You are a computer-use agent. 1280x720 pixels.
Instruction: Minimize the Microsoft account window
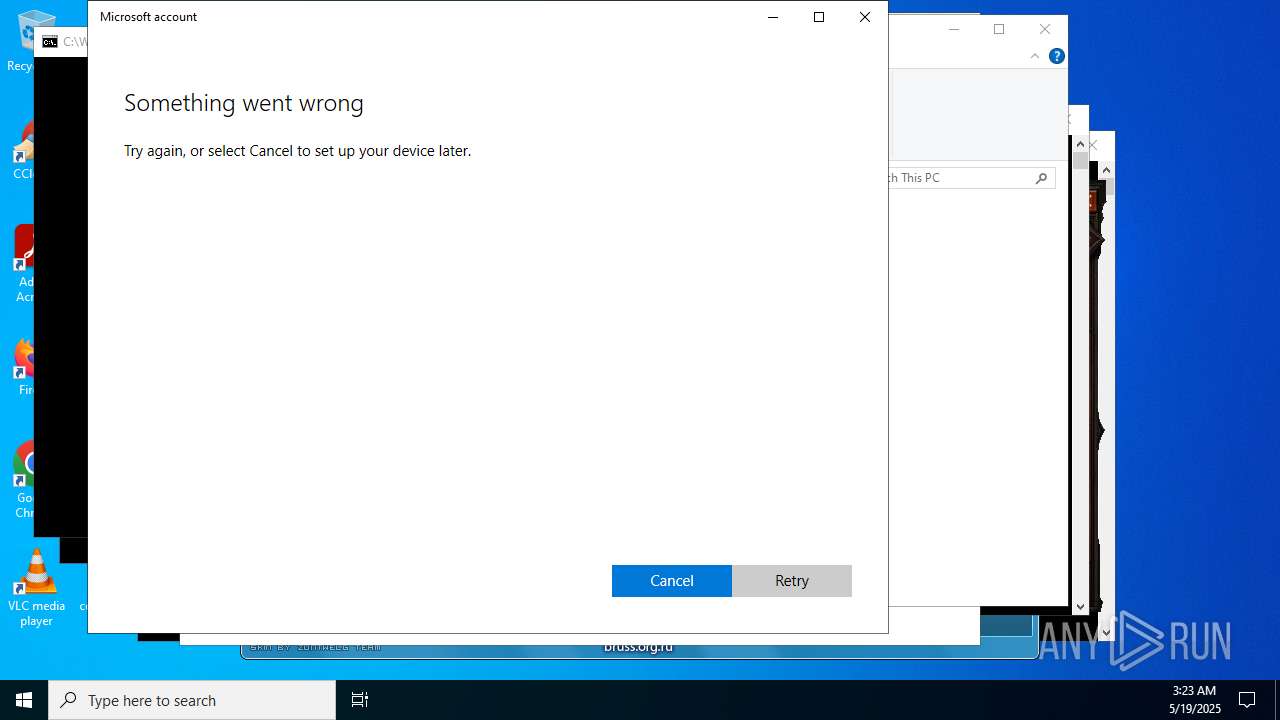point(773,17)
